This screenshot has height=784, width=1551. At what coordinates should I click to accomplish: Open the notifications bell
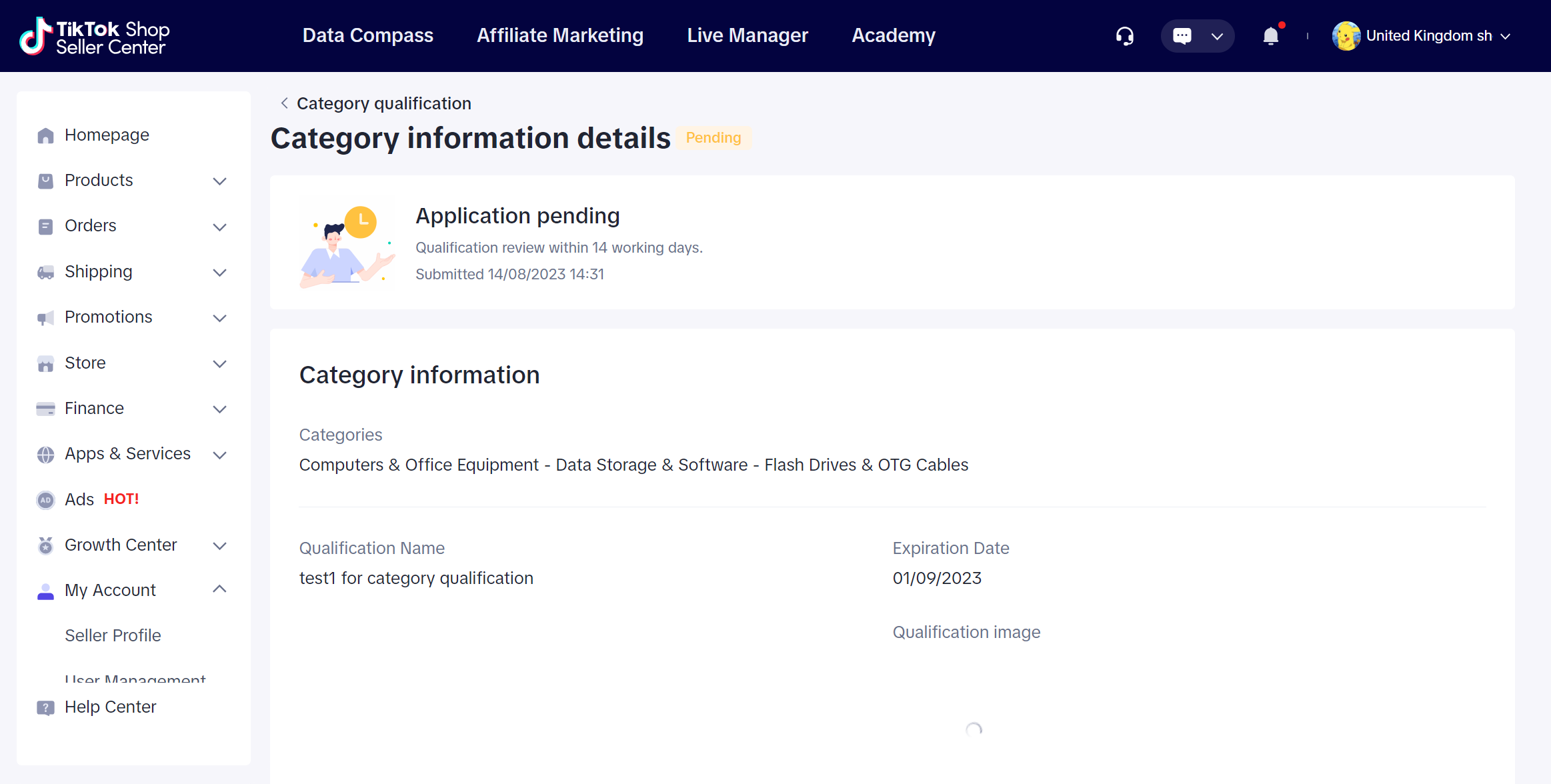point(1271,36)
